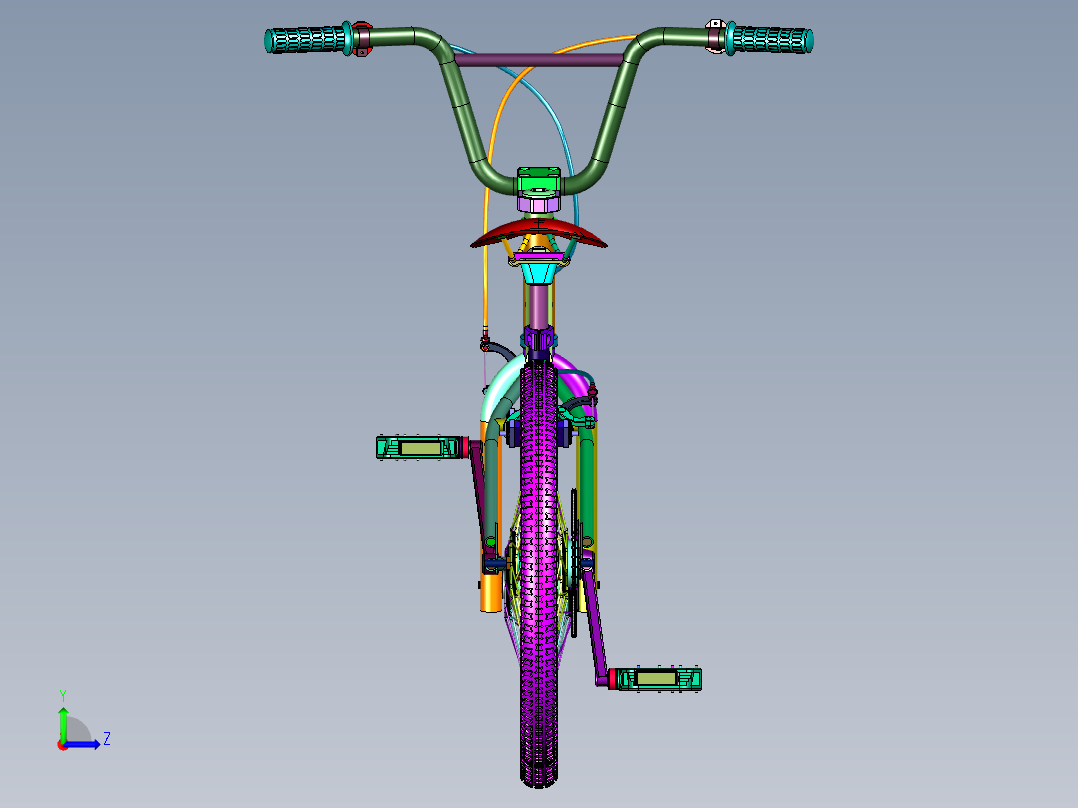Screen dimensions: 1078x808
Task: Select the upper left pedal
Action: [x=421, y=448]
